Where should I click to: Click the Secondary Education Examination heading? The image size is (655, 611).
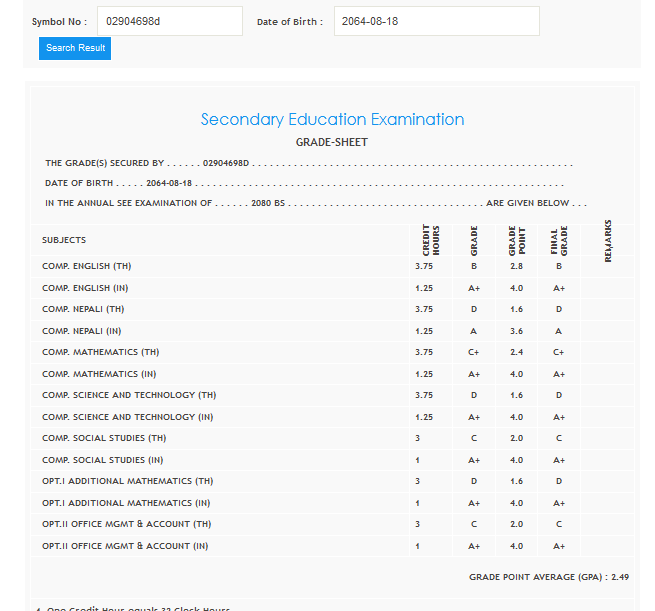(332, 119)
